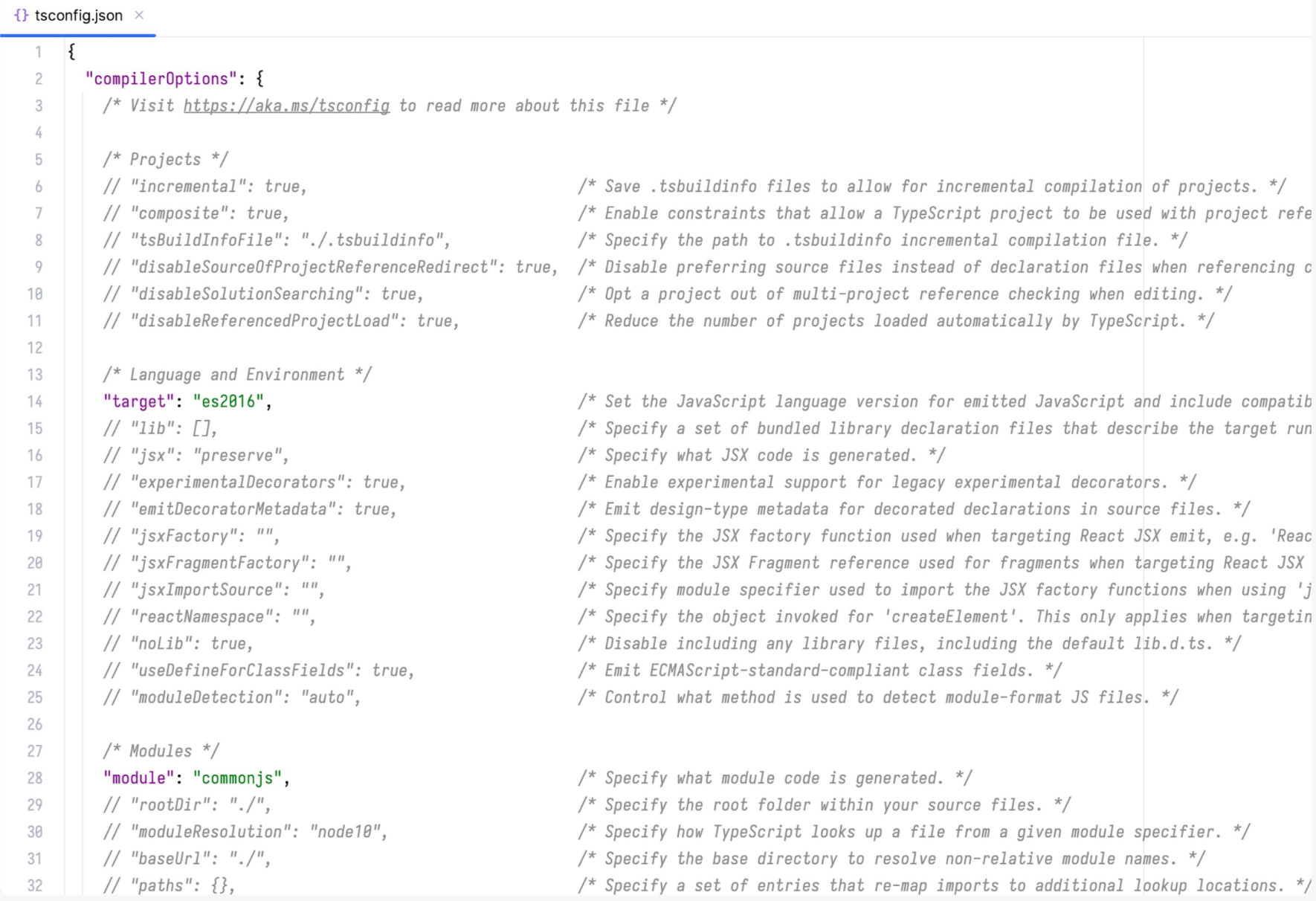1316x901 pixels.
Task: Click line number 28 in the gutter
Action: [x=35, y=778]
